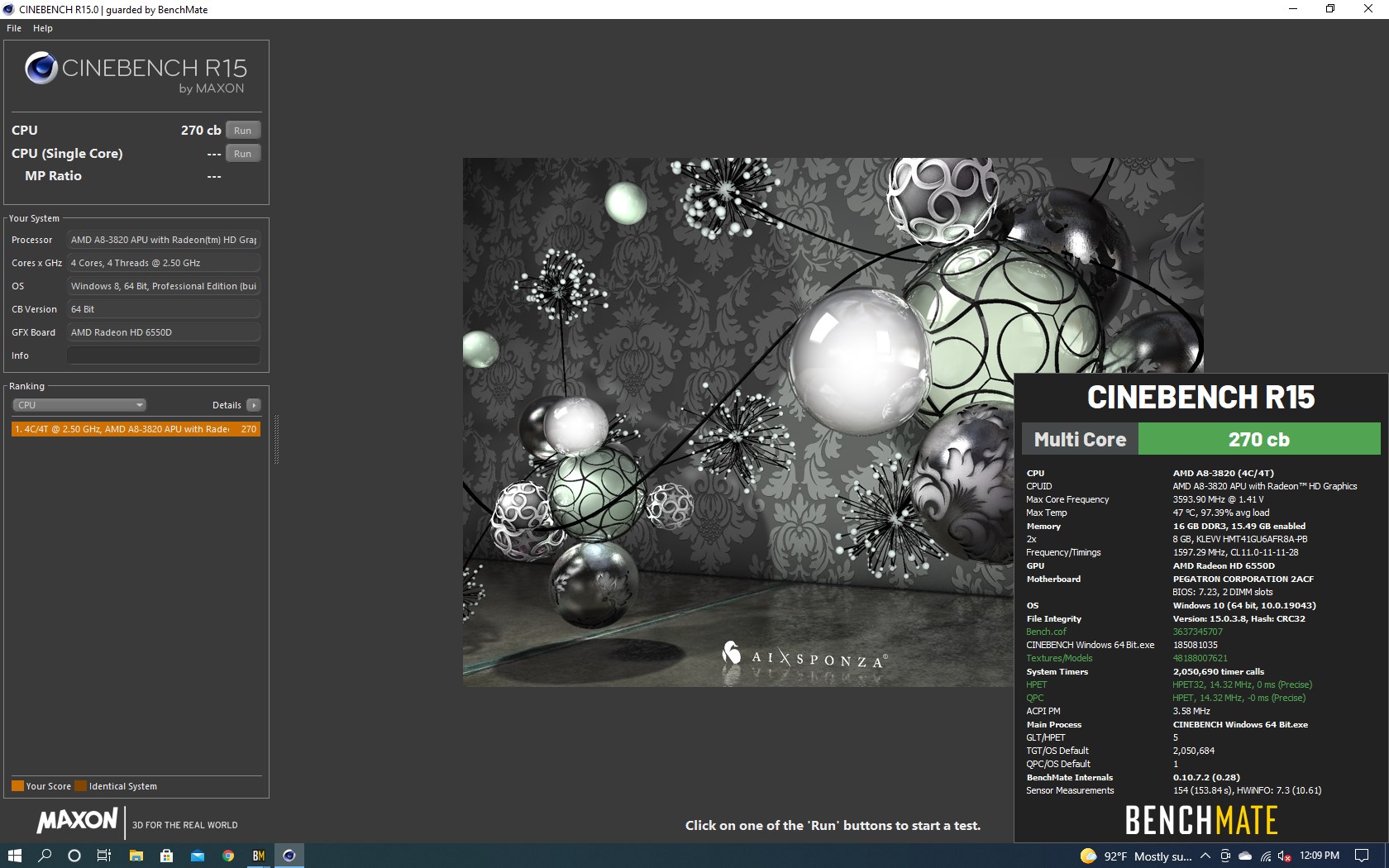Click the Meet Now tray icon
The width and height of the screenshot is (1389, 868).
click(1225, 856)
